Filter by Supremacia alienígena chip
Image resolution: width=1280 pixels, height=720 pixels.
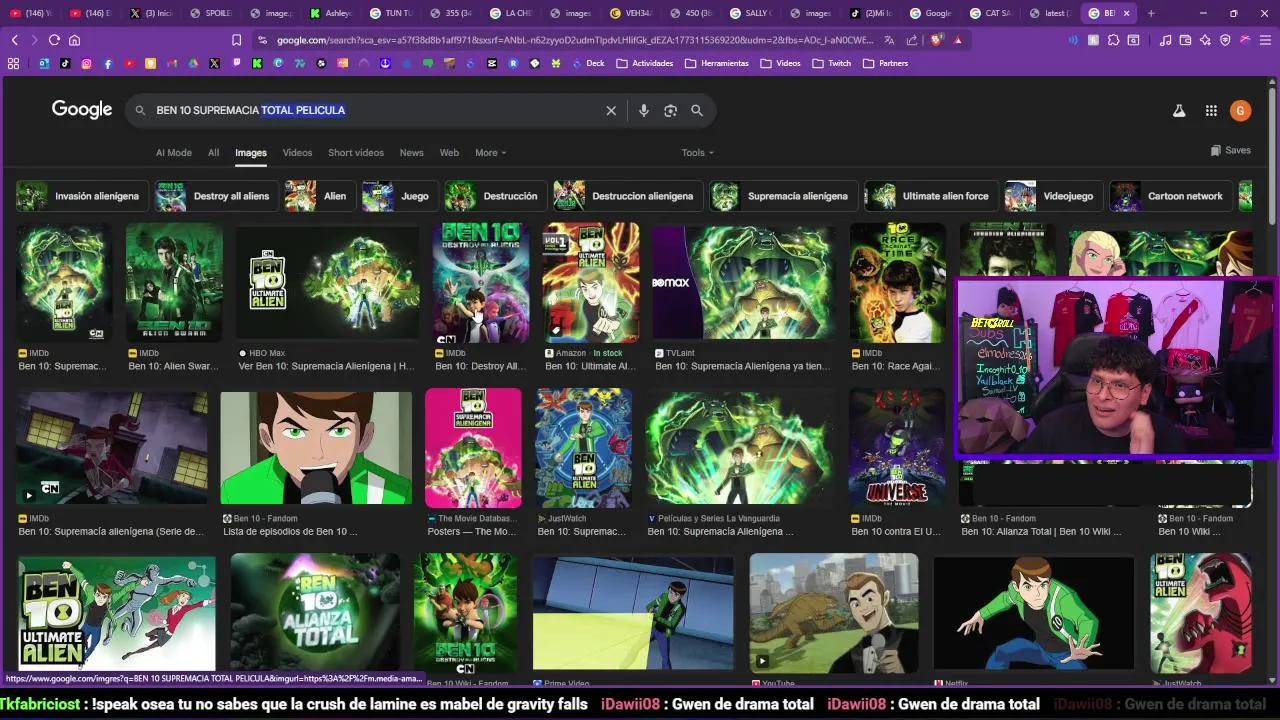(x=783, y=196)
